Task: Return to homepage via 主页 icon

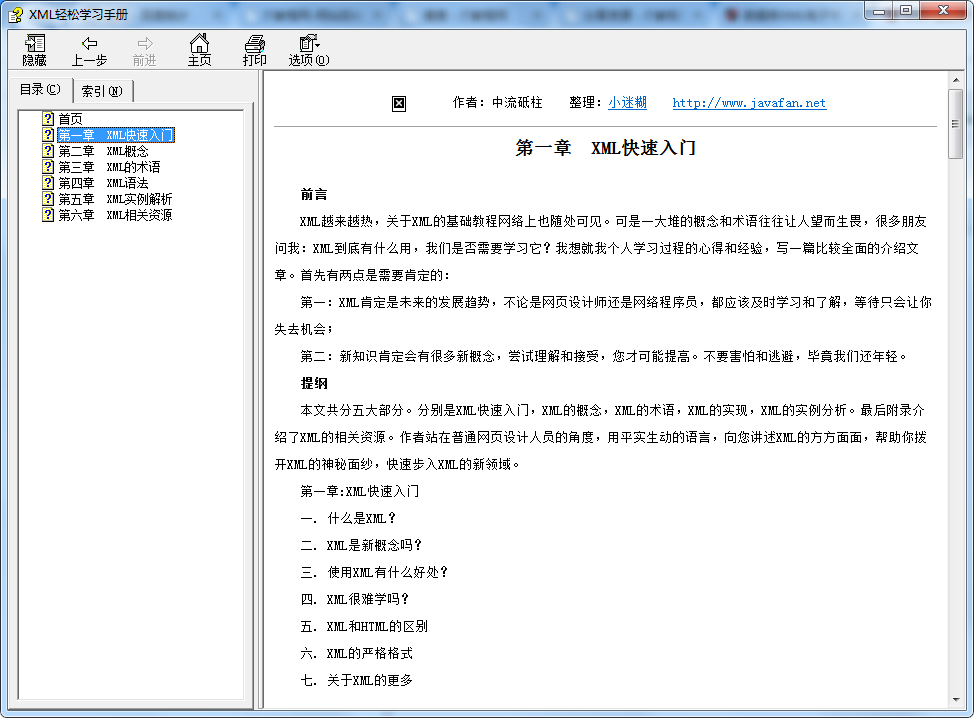Action: coord(200,49)
